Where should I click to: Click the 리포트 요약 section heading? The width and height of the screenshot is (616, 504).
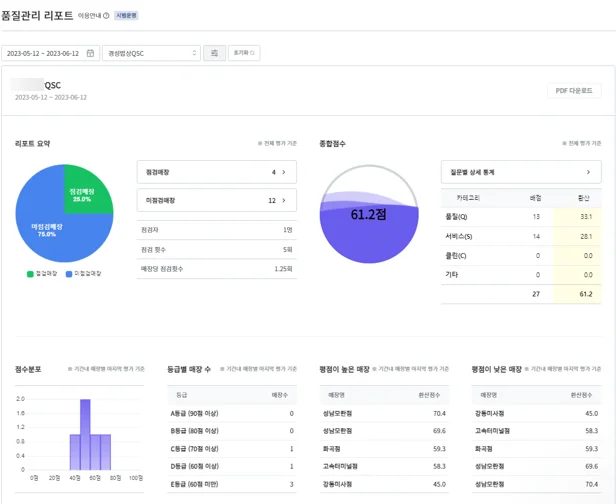click(33, 143)
